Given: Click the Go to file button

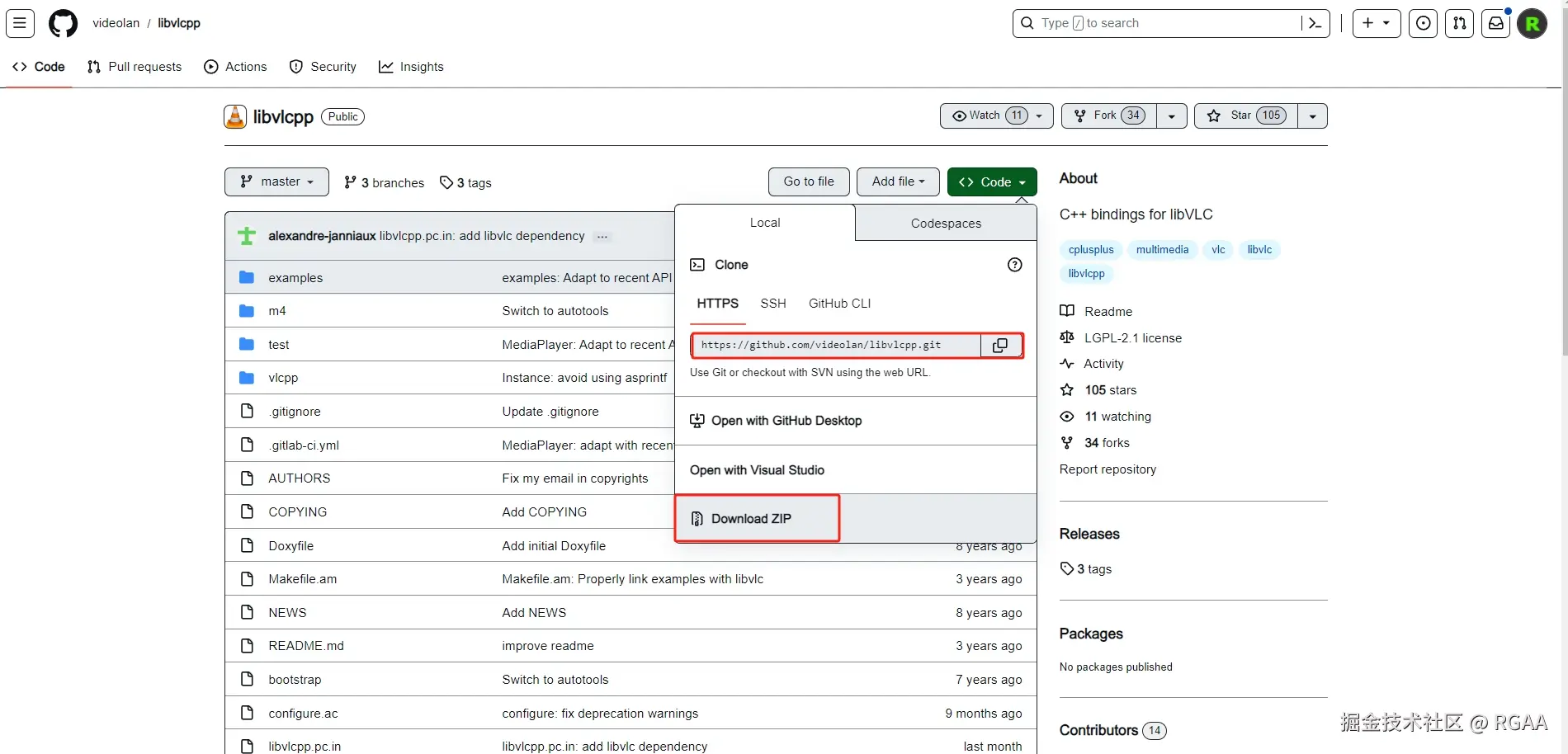Looking at the screenshot, I should click(809, 181).
